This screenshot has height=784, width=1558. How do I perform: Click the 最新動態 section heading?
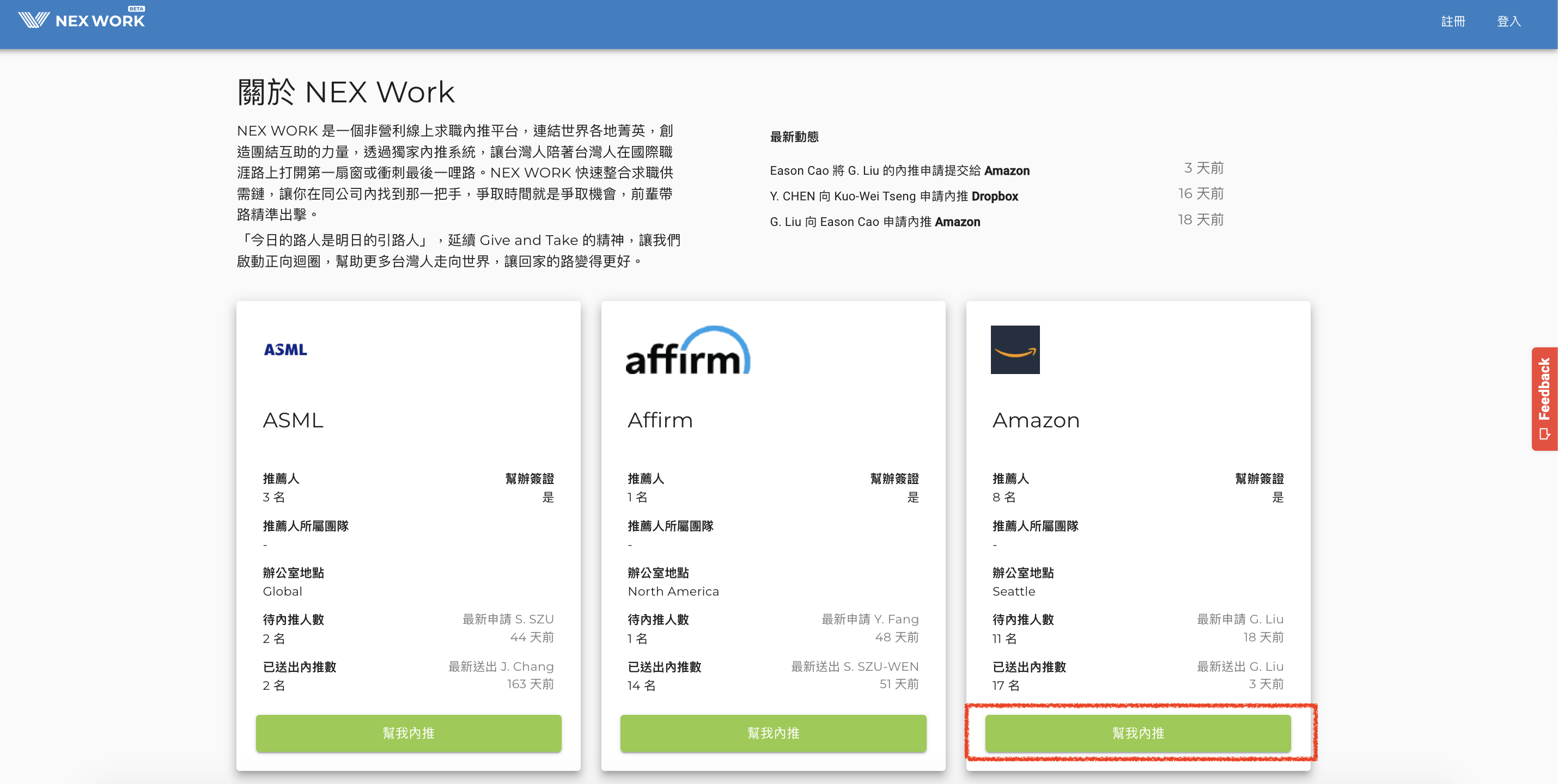tap(794, 136)
